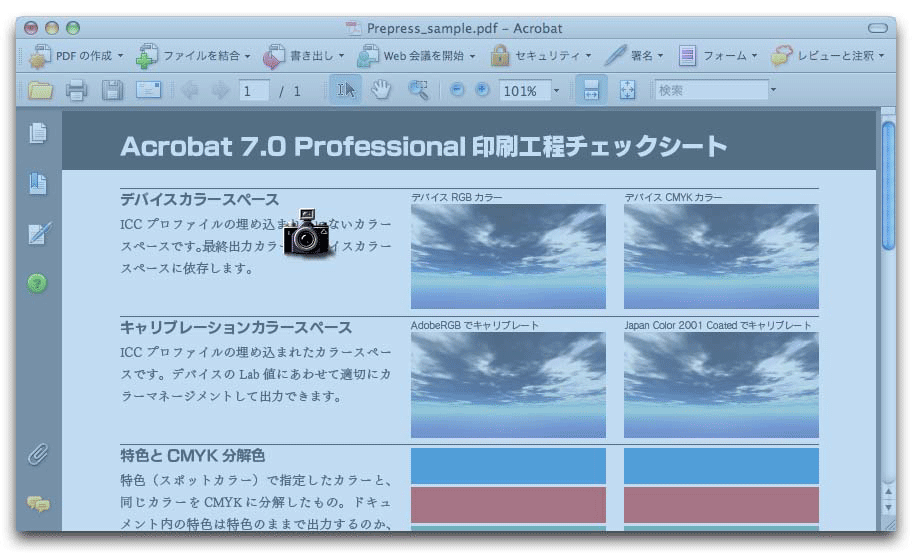Viewport: 916px width, 553px height.
Task: Click the email envelope icon
Action: pos(148,90)
